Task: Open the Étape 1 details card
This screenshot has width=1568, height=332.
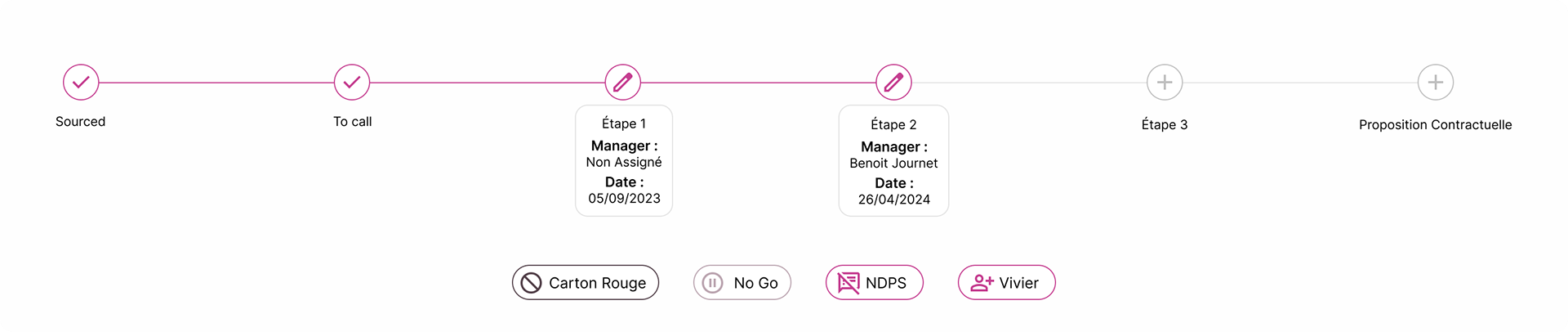Action: point(624,161)
